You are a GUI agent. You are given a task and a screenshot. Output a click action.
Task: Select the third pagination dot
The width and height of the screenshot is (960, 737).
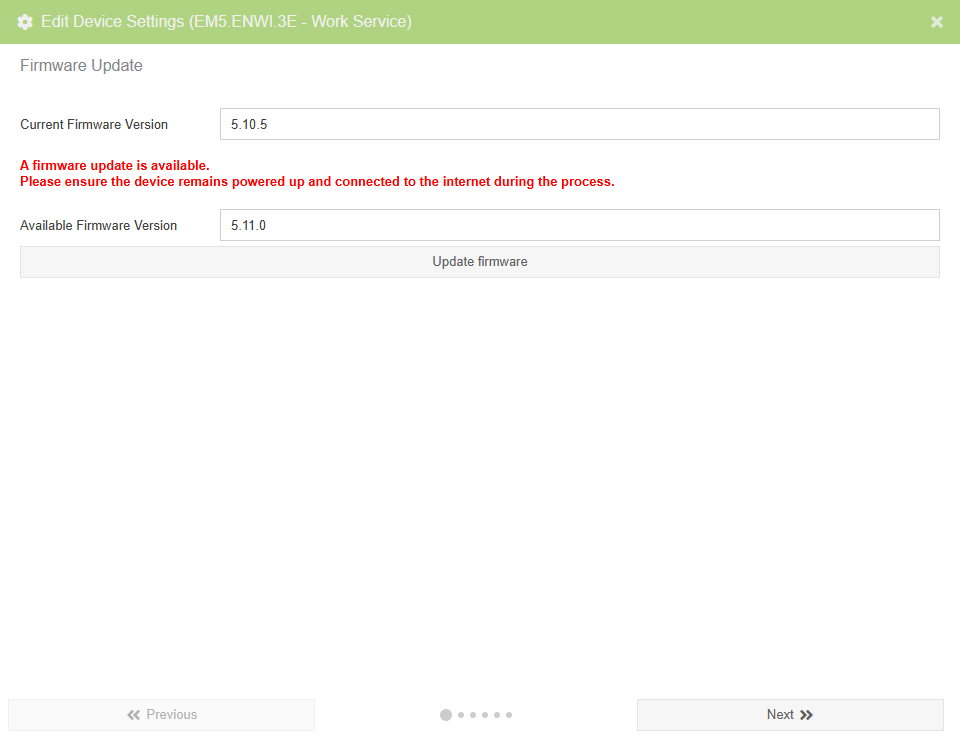click(472, 714)
